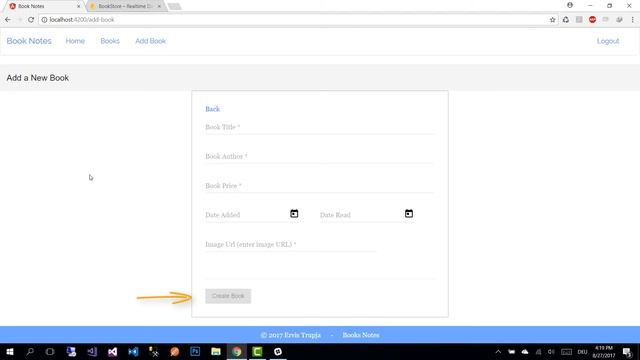Open Task View on the taskbar
Screen dimensions: 640x360
(x=50, y=351)
